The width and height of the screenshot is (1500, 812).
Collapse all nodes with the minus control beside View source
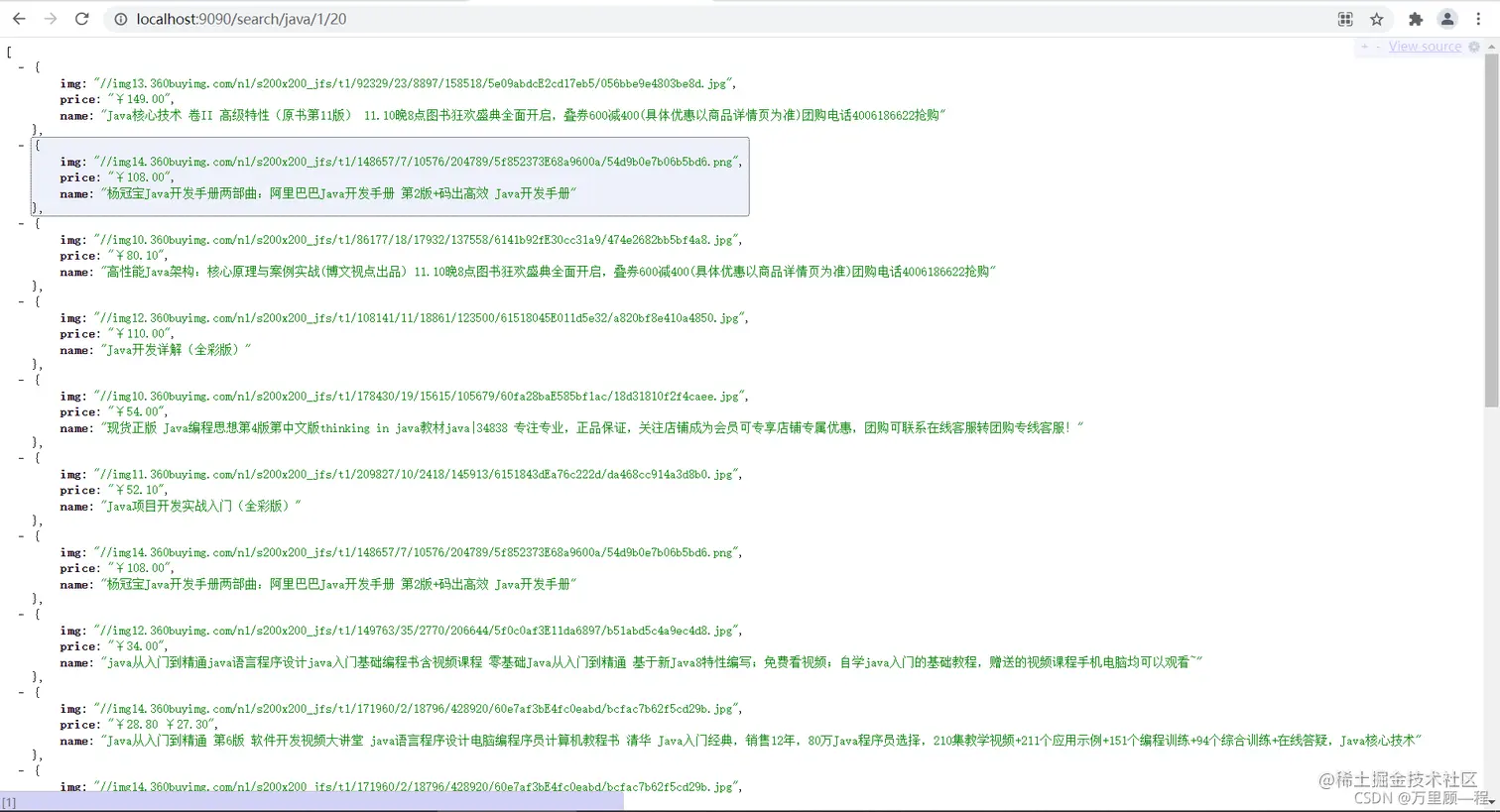point(1378,47)
